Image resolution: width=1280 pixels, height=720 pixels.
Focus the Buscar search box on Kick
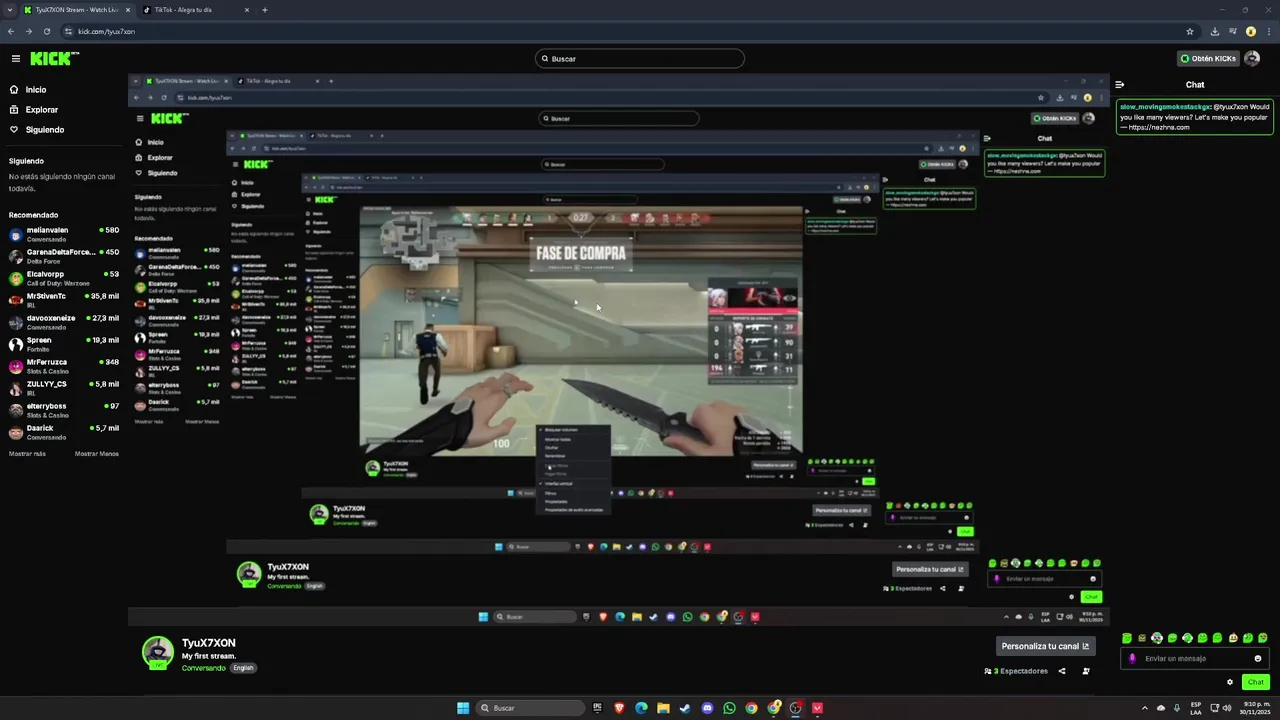coord(640,59)
